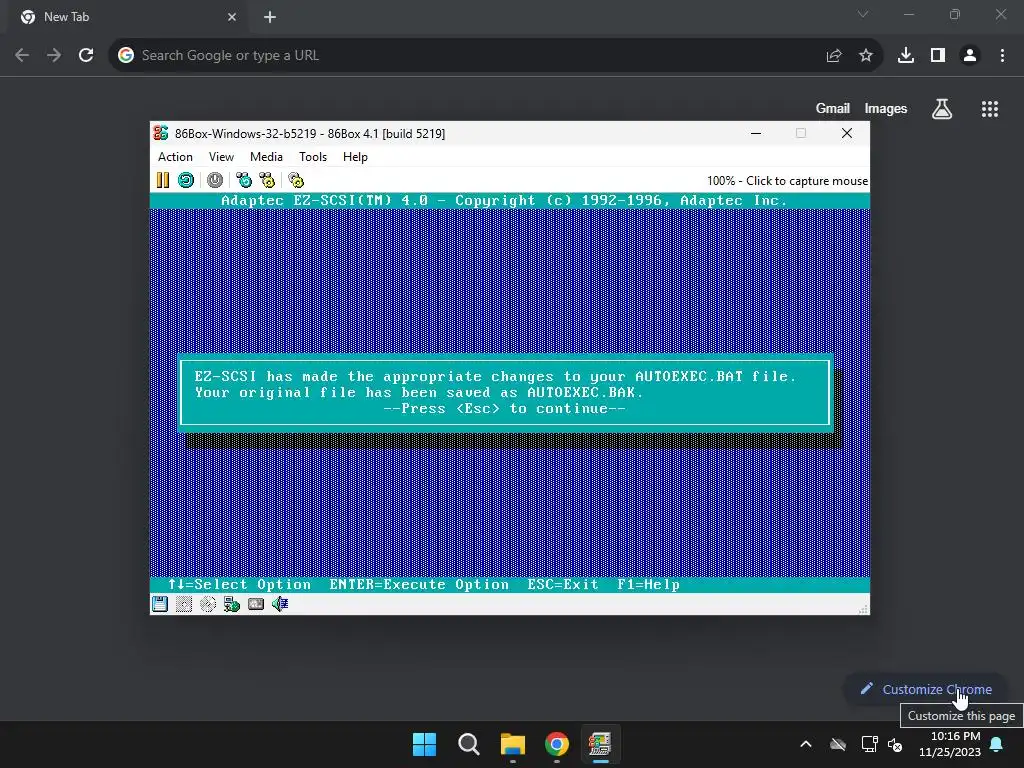Close the New Tab tab
Image resolution: width=1024 pixels, height=768 pixels.
click(x=232, y=17)
